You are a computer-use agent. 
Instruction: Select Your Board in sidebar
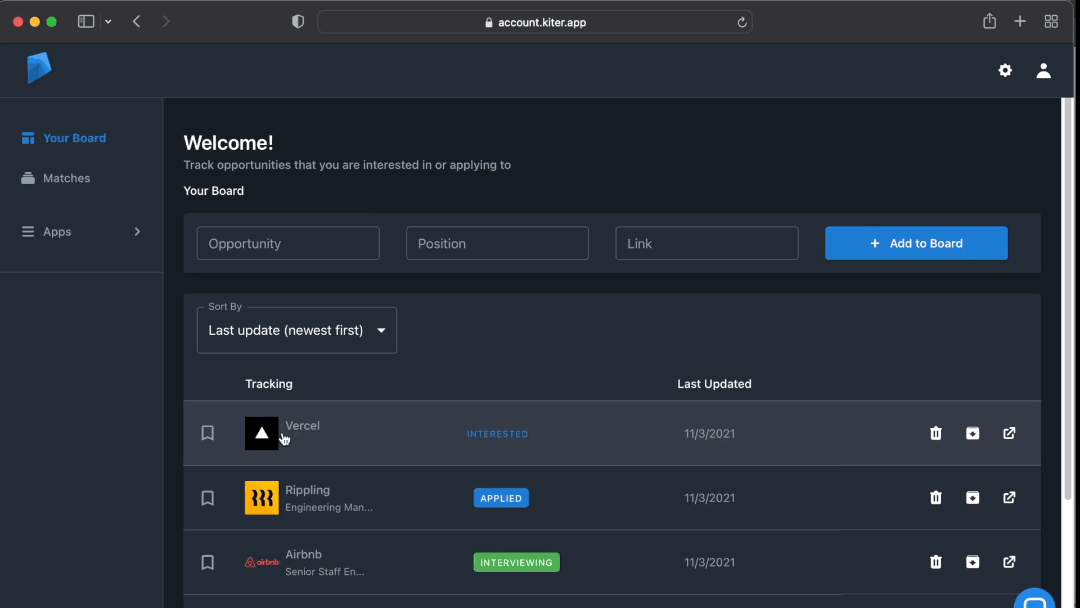point(74,138)
